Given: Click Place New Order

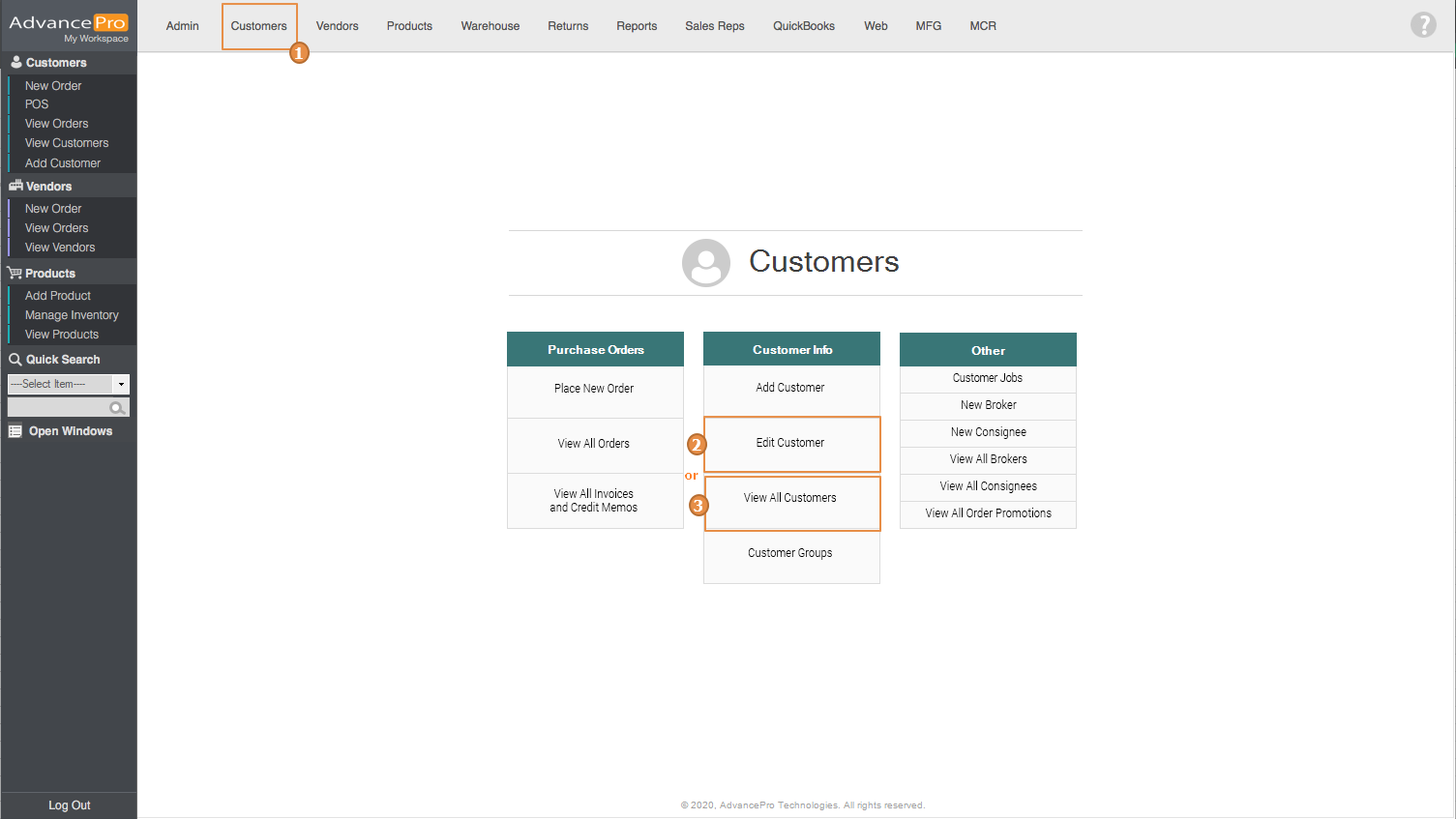Looking at the screenshot, I should pos(594,389).
